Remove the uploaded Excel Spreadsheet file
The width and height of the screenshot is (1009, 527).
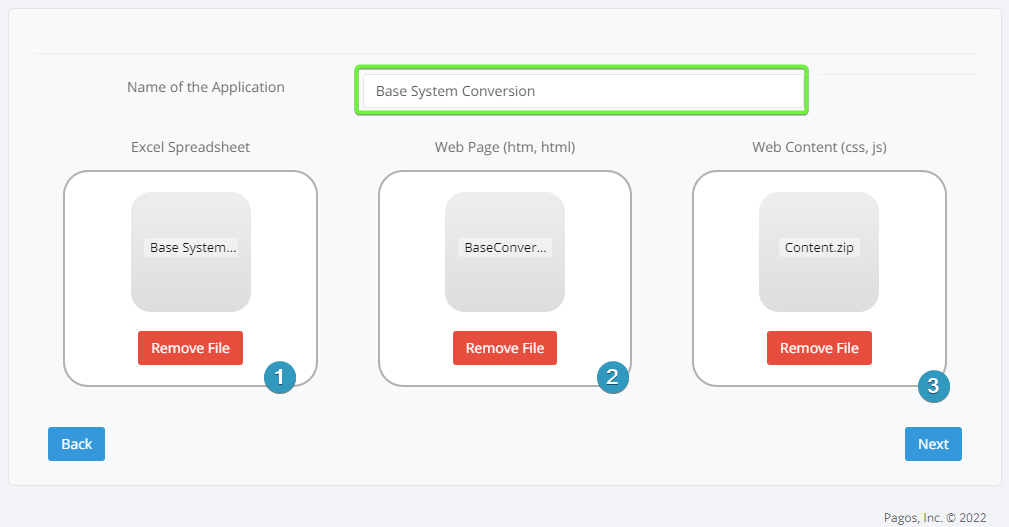[x=190, y=348]
